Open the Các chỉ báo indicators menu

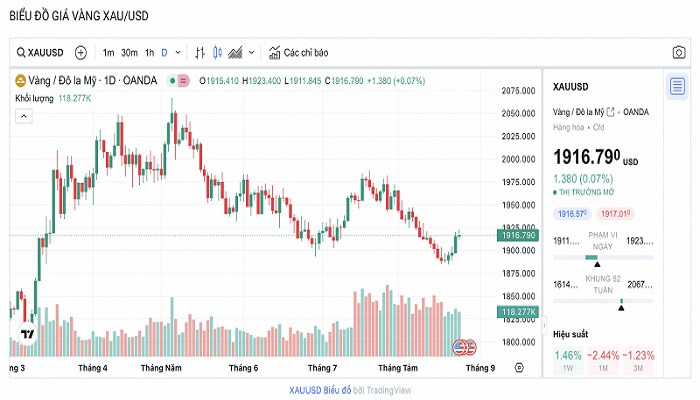pyautogui.click(x=297, y=52)
